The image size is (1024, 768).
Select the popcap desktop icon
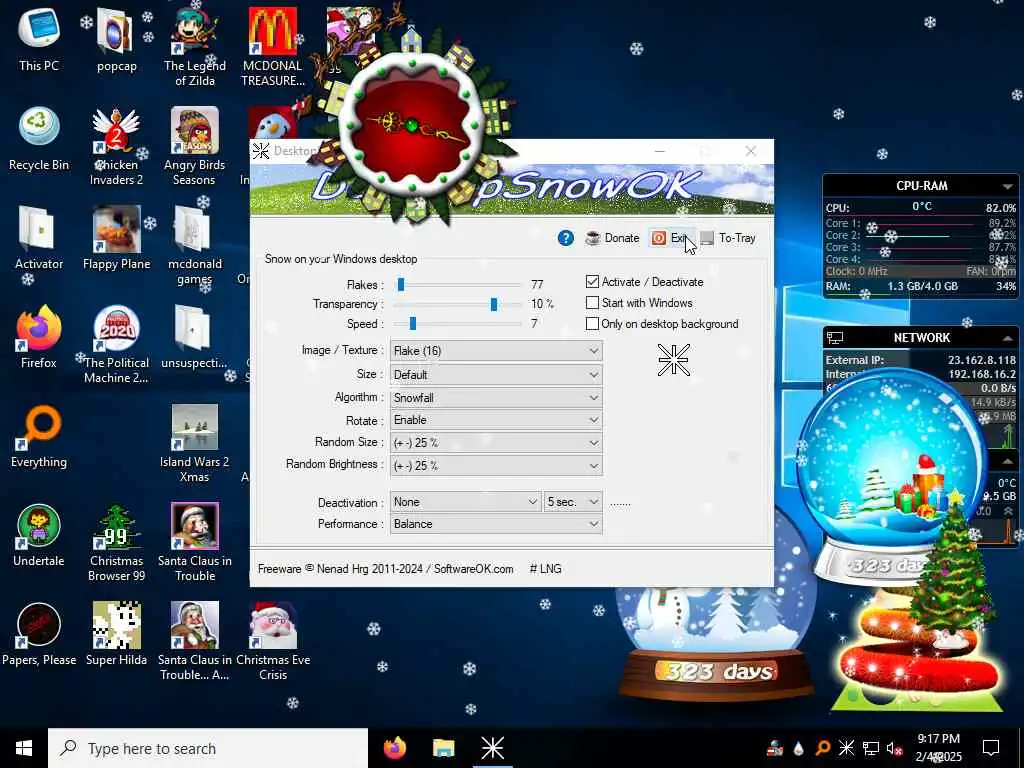117,40
